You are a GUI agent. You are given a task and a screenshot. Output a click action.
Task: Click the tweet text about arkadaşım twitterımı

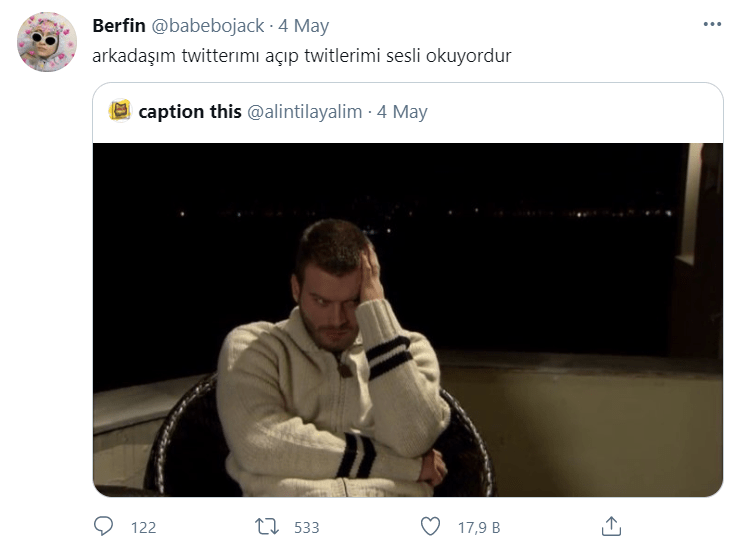(x=301, y=56)
